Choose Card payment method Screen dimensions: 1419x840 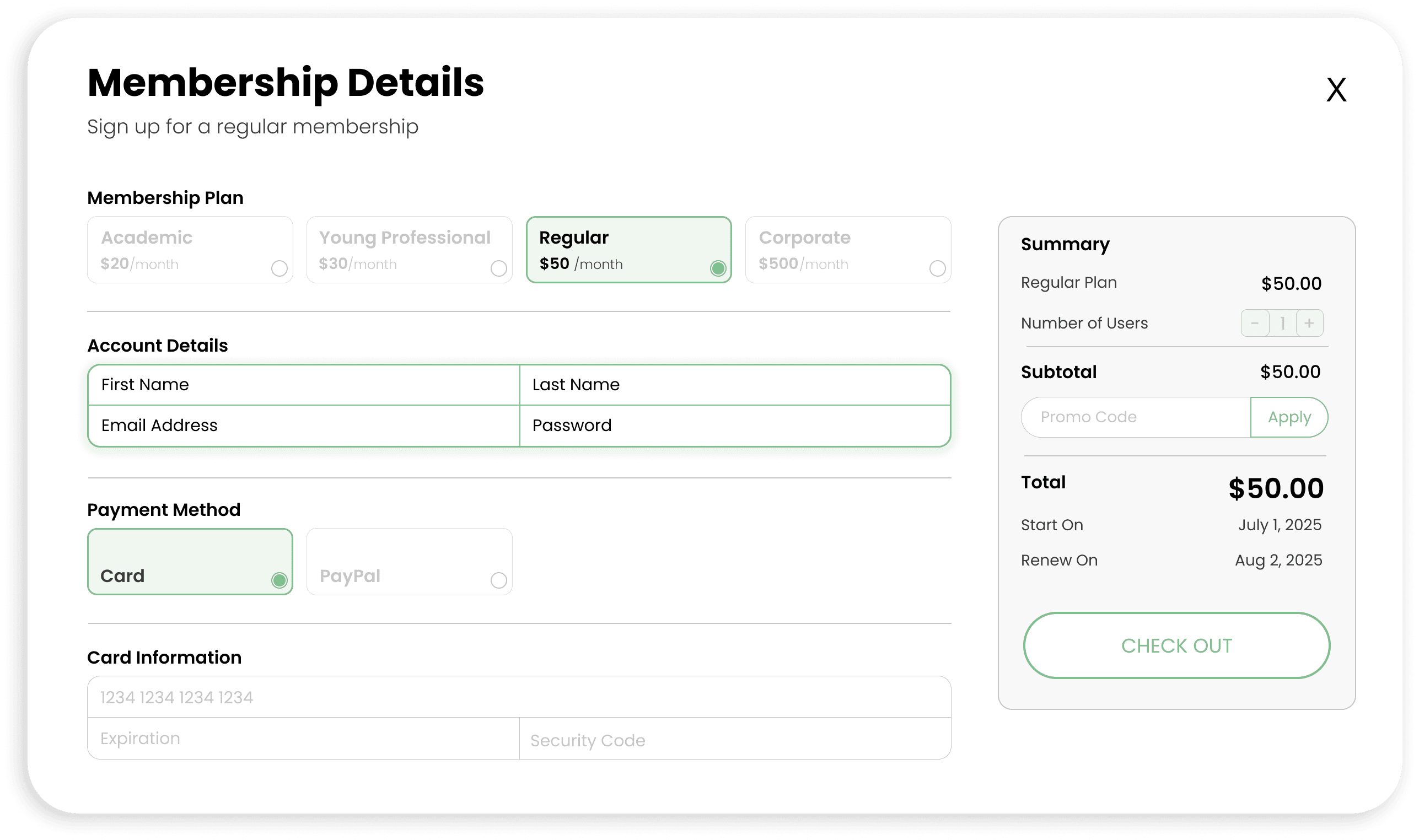[190, 562]
